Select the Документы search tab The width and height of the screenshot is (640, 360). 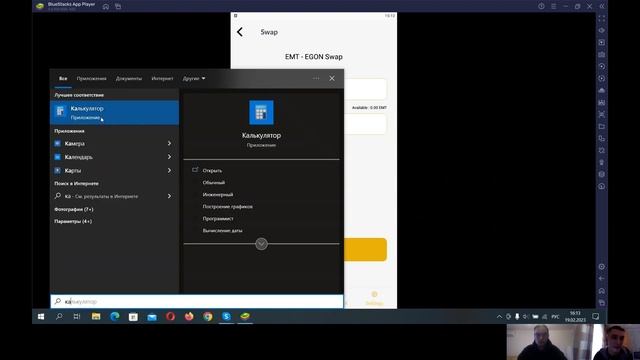[x=129, y=78]
